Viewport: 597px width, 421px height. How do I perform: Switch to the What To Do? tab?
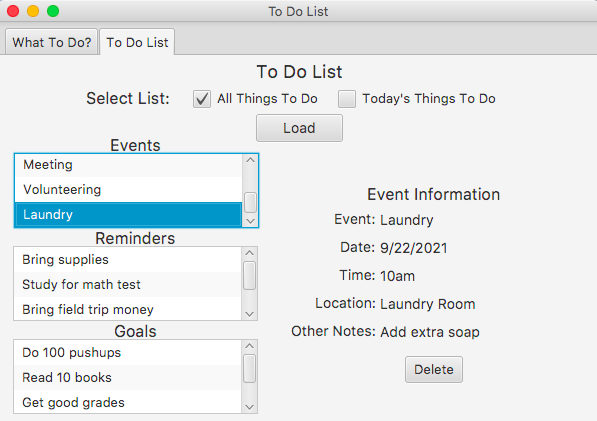pyautogui.click(x=52, y=42)
